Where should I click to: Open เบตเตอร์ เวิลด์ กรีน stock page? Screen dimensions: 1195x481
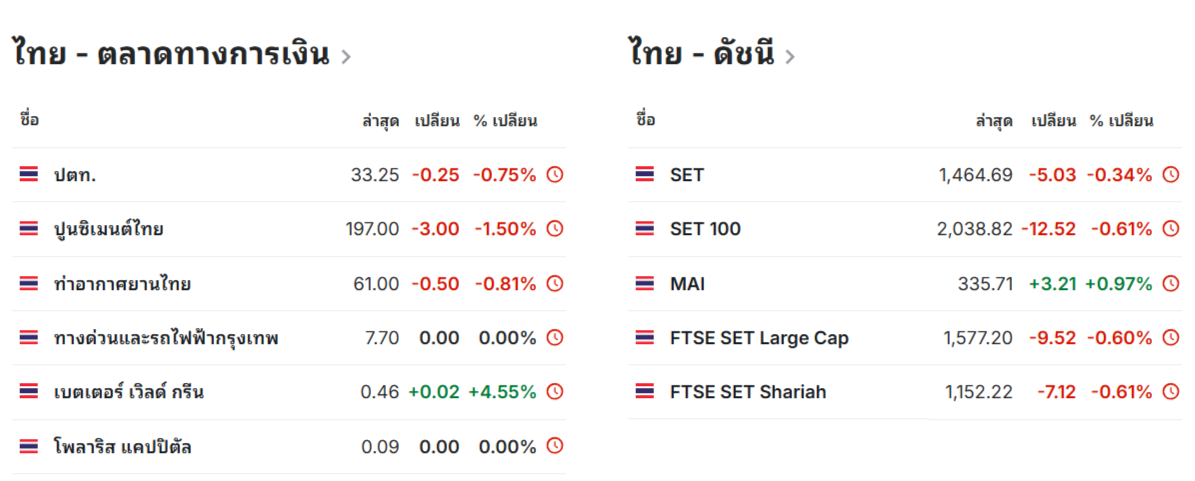129,393
